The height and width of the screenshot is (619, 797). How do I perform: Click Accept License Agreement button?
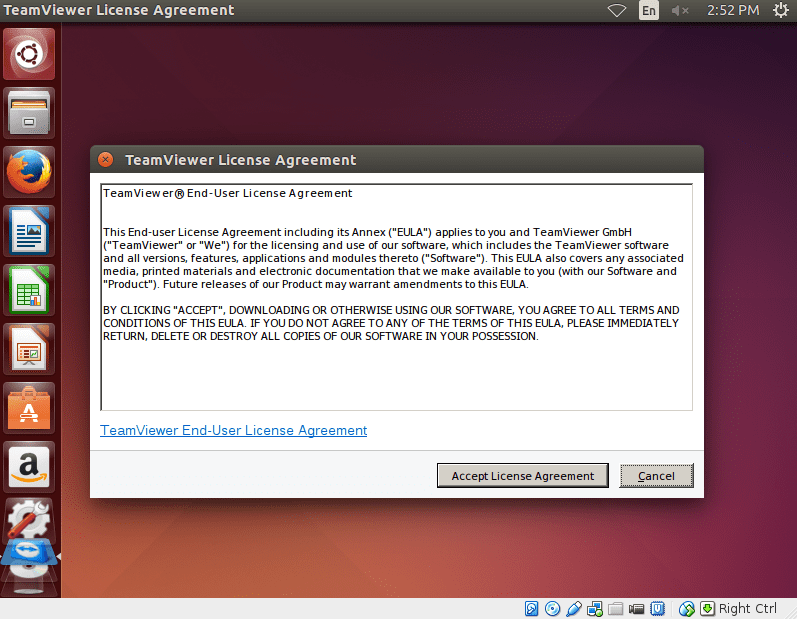tap(523, 476)
